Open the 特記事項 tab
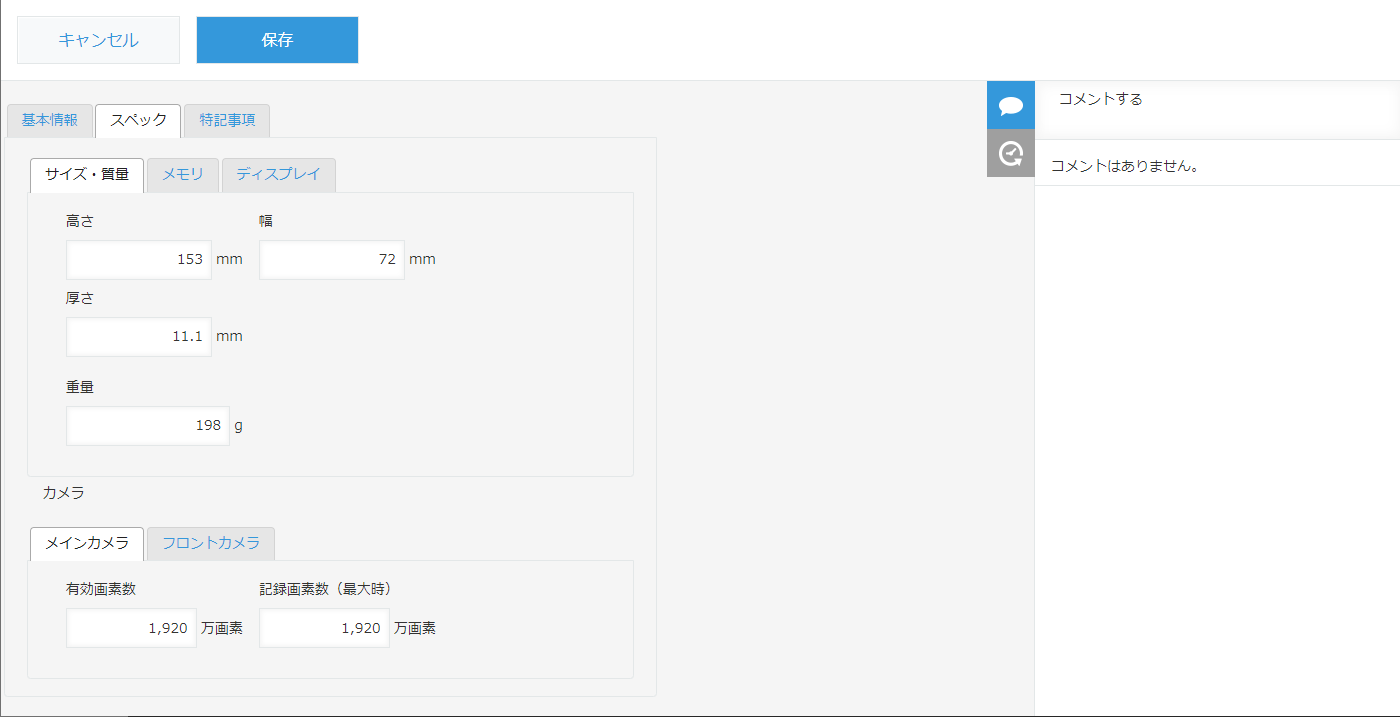Viewport: 1400px width, 717px height. click(x=227, y=120)
